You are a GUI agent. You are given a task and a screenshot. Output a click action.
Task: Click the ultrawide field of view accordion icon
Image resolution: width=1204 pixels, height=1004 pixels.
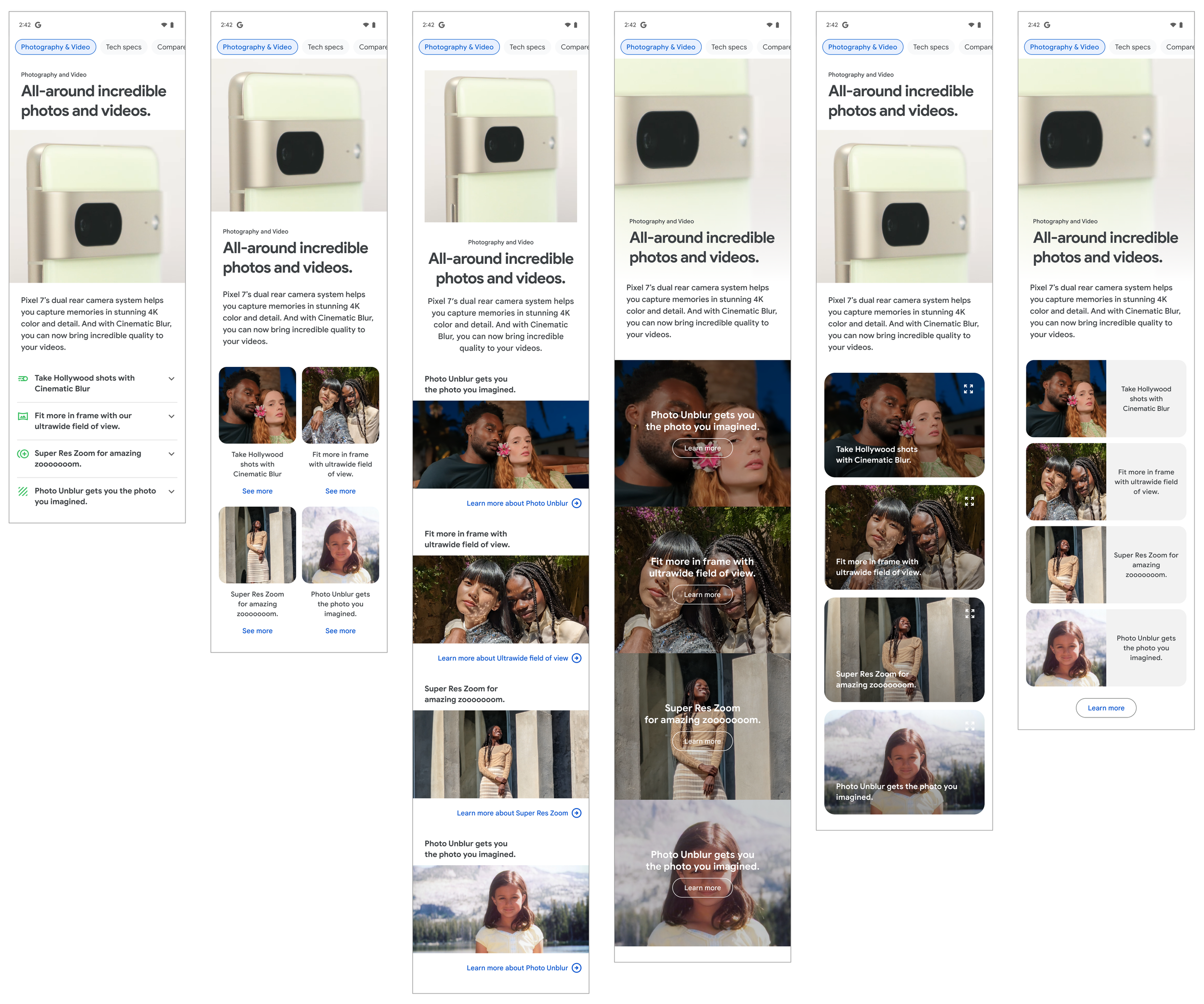click(x=23, y=416)
